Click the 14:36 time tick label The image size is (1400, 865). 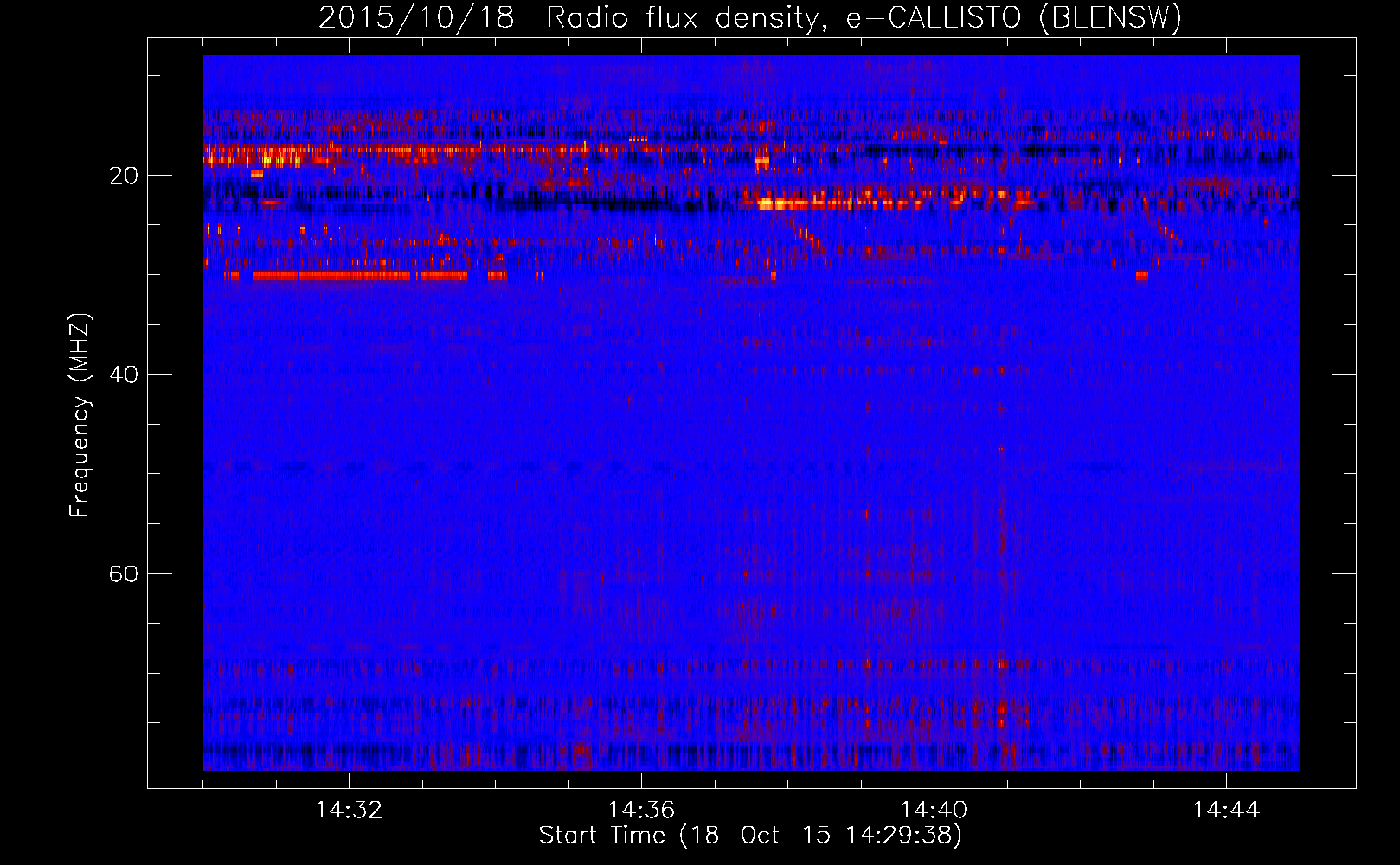(x=641, y=811)
